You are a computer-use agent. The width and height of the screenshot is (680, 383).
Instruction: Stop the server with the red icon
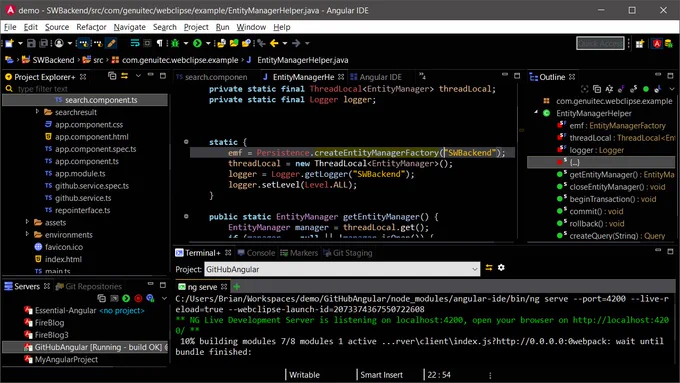pos(138,298)
